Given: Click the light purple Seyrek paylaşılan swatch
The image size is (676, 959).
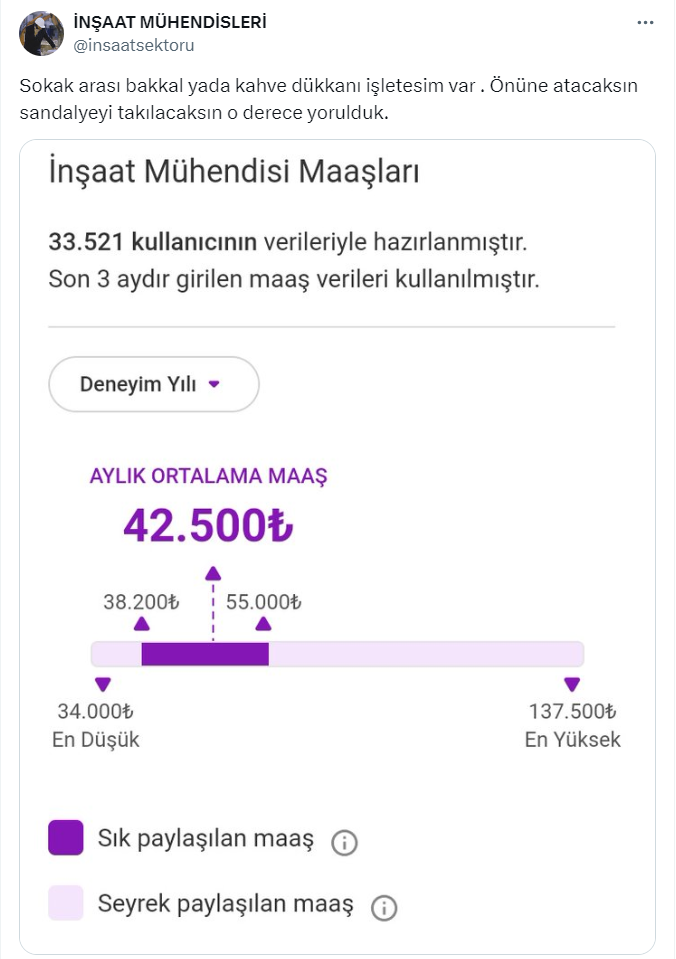Looking at the screenshot, I should click(66, 903).
